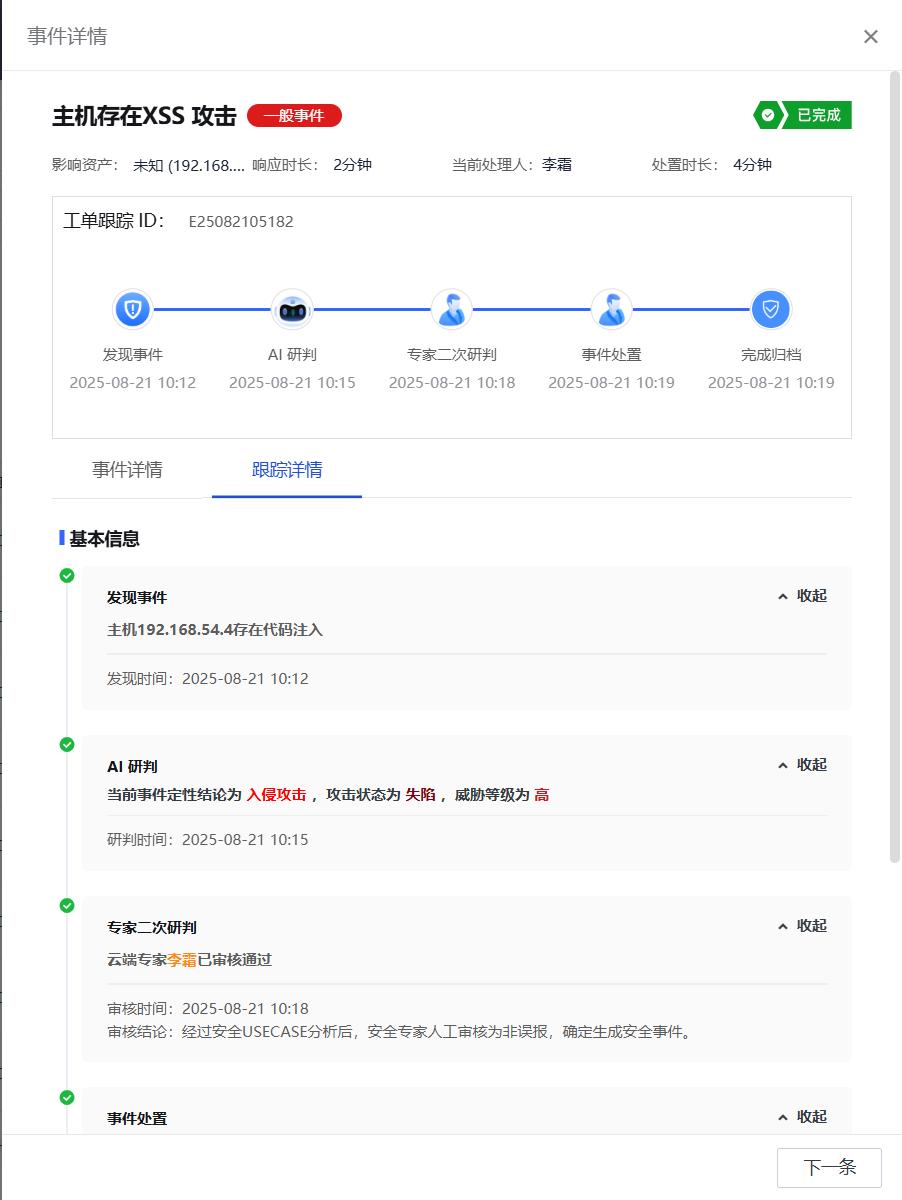Switch to the 事件详情 tab

127,470
